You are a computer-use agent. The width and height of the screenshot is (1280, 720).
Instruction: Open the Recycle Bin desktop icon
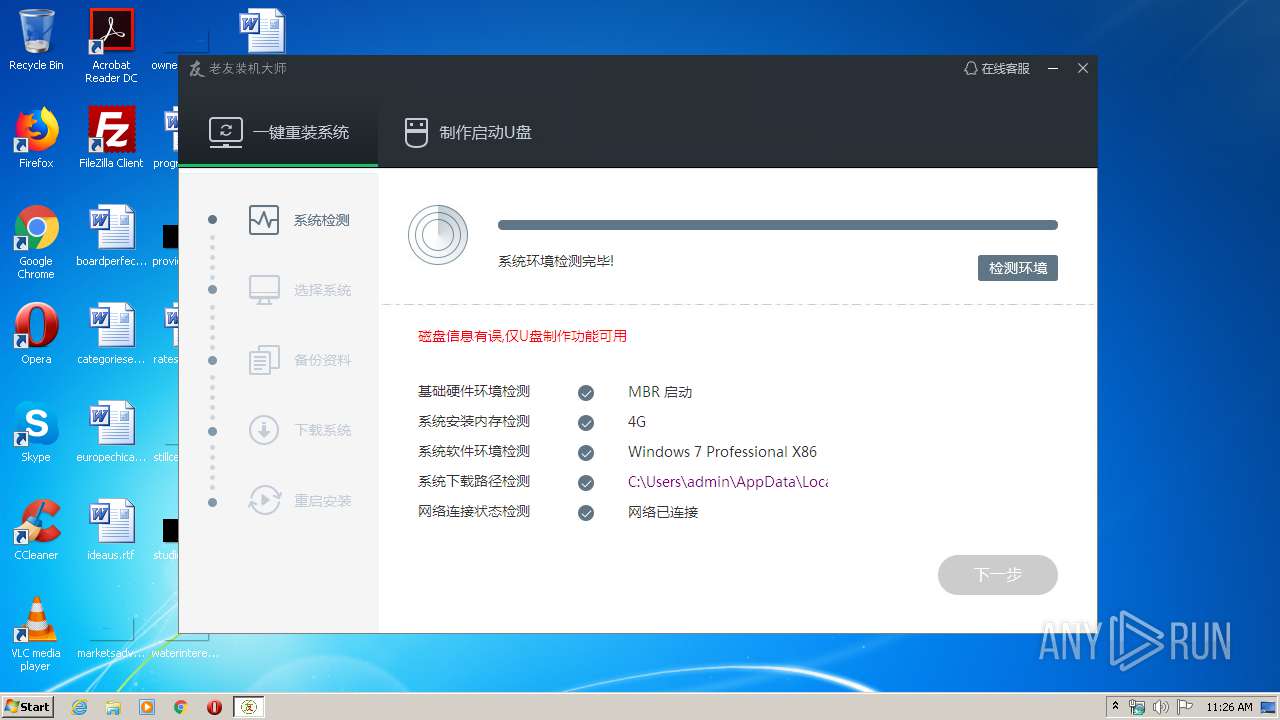(36, 40)
